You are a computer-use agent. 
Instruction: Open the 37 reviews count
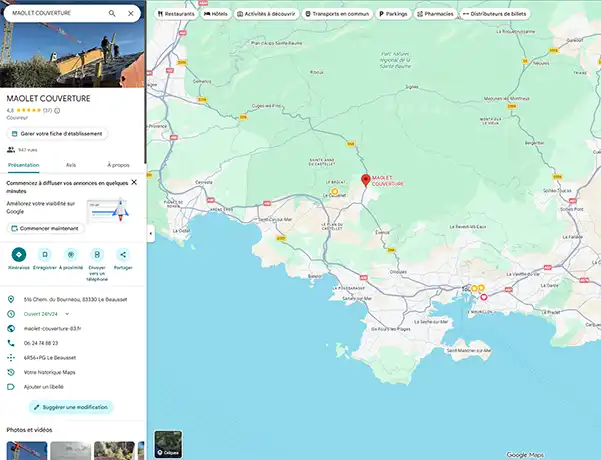tap(47, 111)
